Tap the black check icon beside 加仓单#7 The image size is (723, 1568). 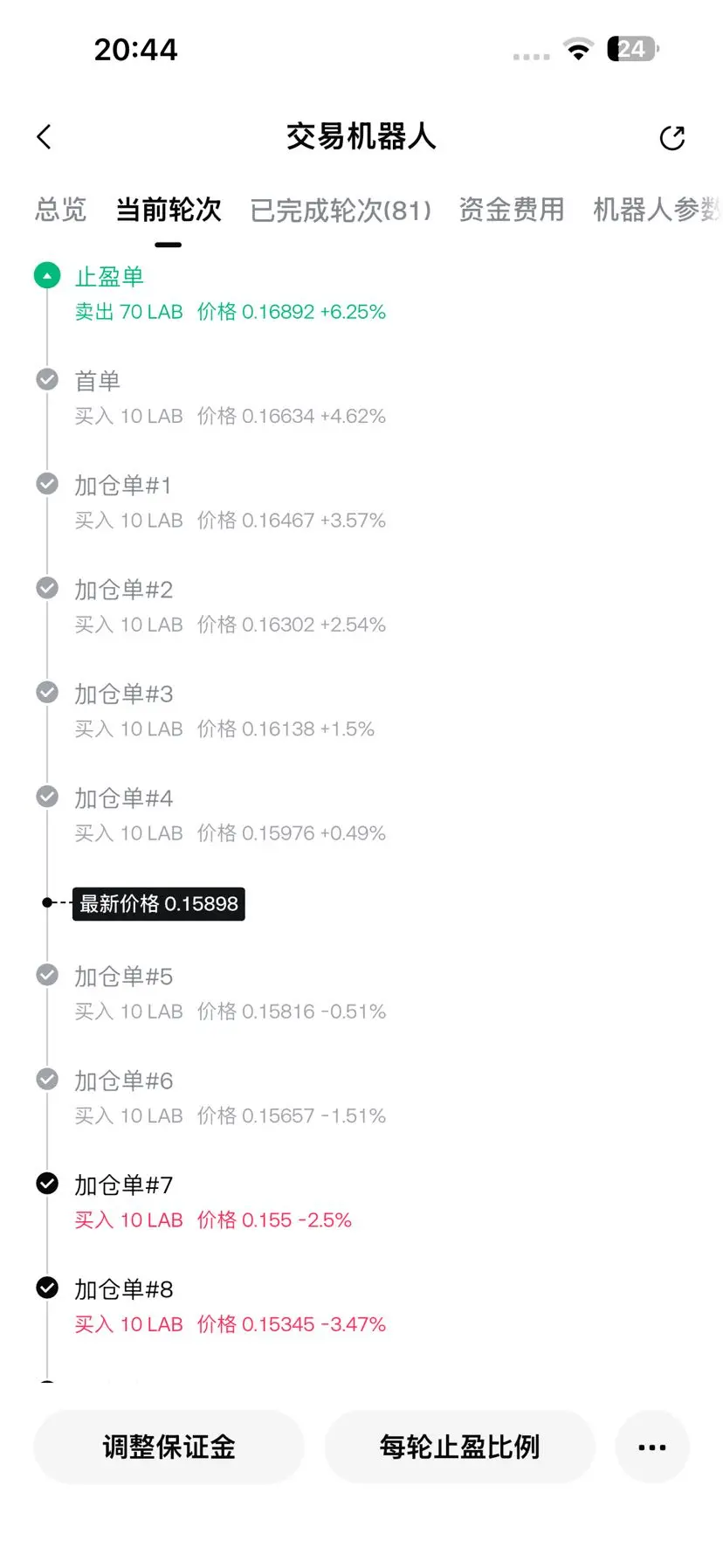click(47, 1184)
